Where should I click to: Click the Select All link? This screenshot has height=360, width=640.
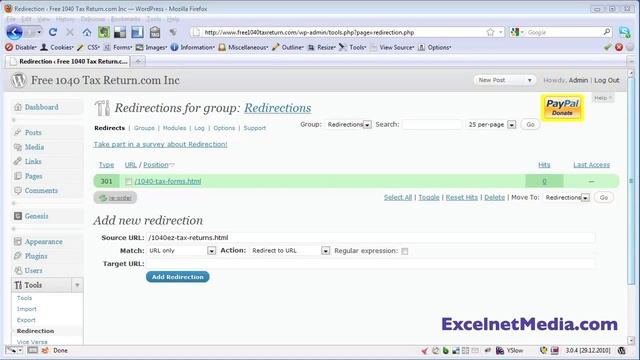(398, 198)
